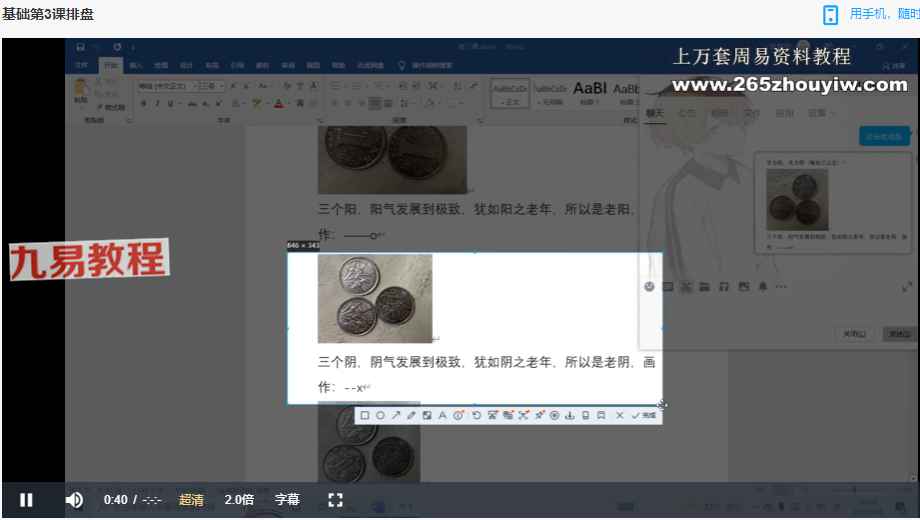The width and height of the screenshot is (920, 520).
Task: Click the mobile phone icon at top right
Action: coord(831,14)
